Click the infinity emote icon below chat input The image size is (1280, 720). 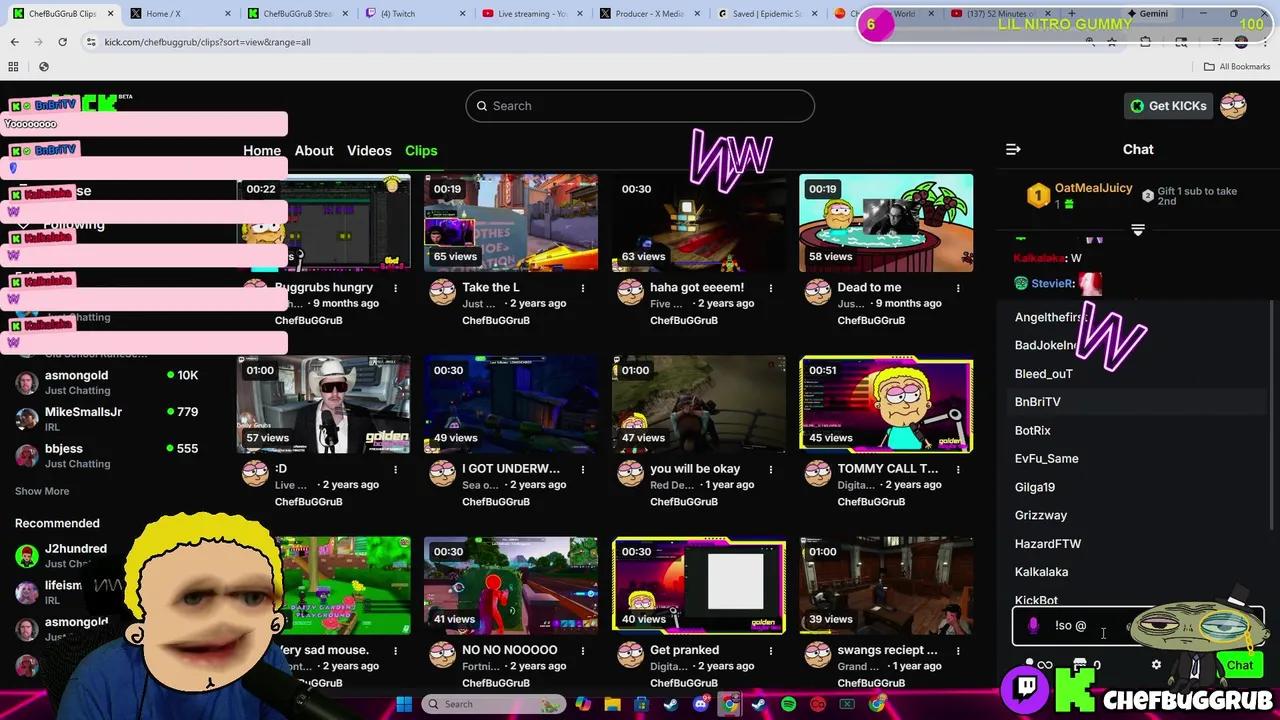[1047, 665]
